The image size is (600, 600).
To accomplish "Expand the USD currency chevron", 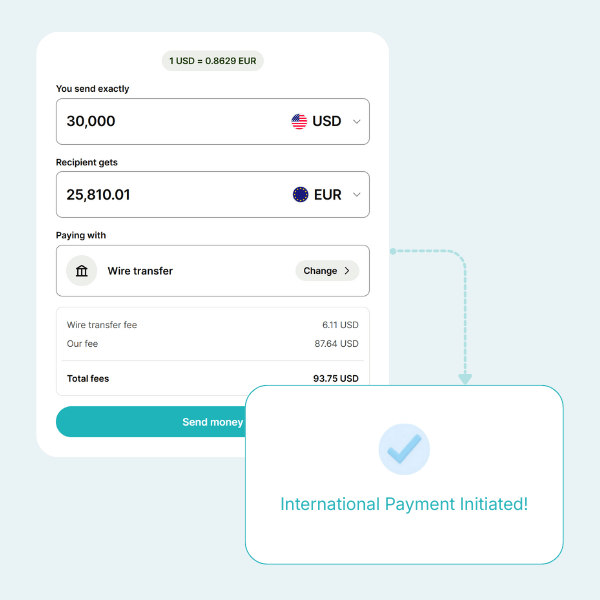I will tap(357, 122).
